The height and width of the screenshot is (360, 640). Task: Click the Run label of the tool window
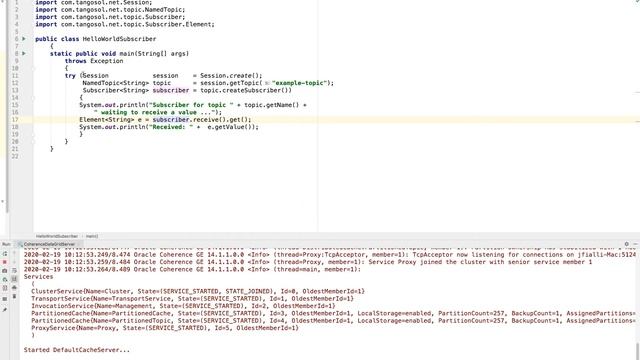coord(6,244)
